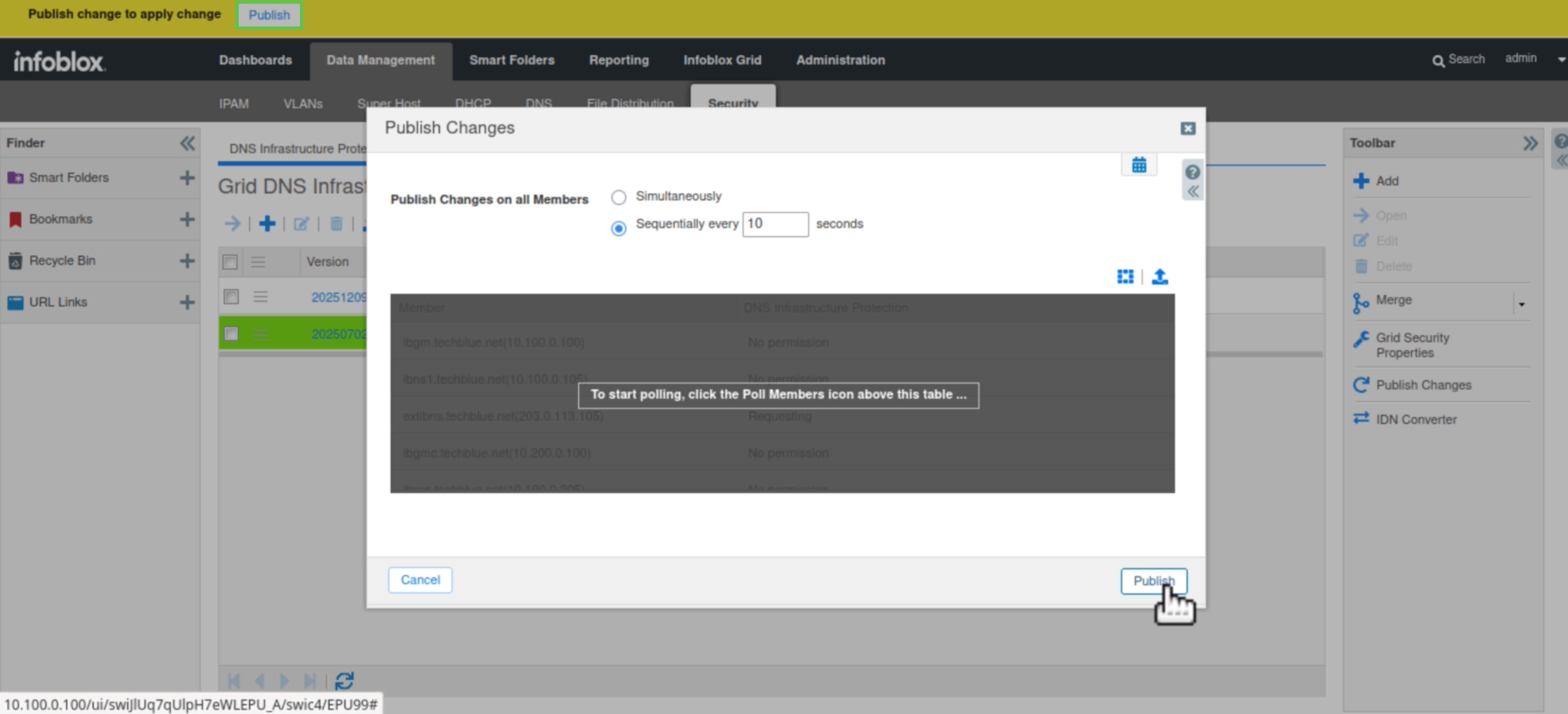The image size is (1568, 714).
Task: Click the export icon above member table
Action: point(1160,277)
